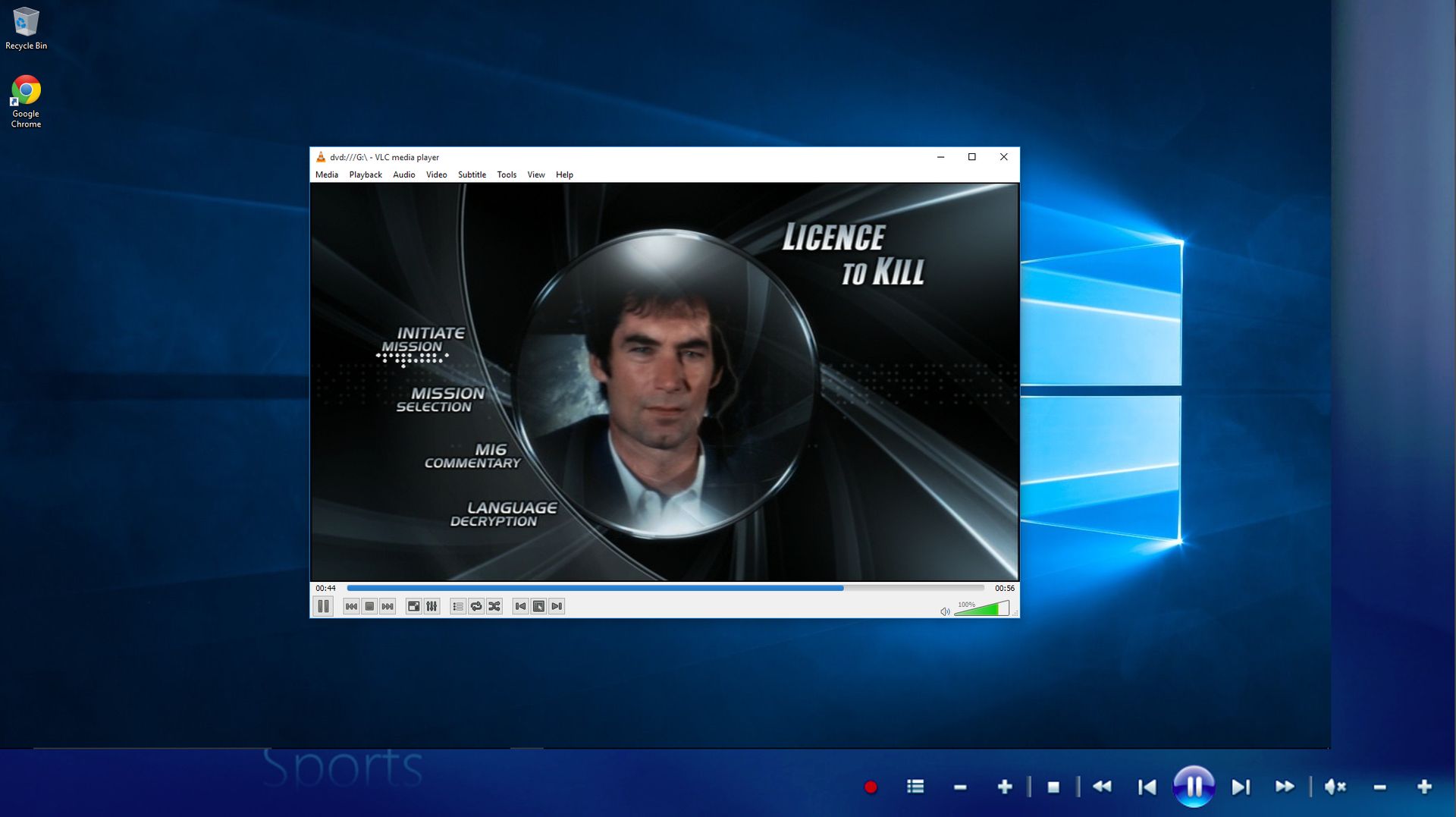Show the VLC playlist
Image resolution: width=1456 pixels, height=817 pixels.
(458, 606)
